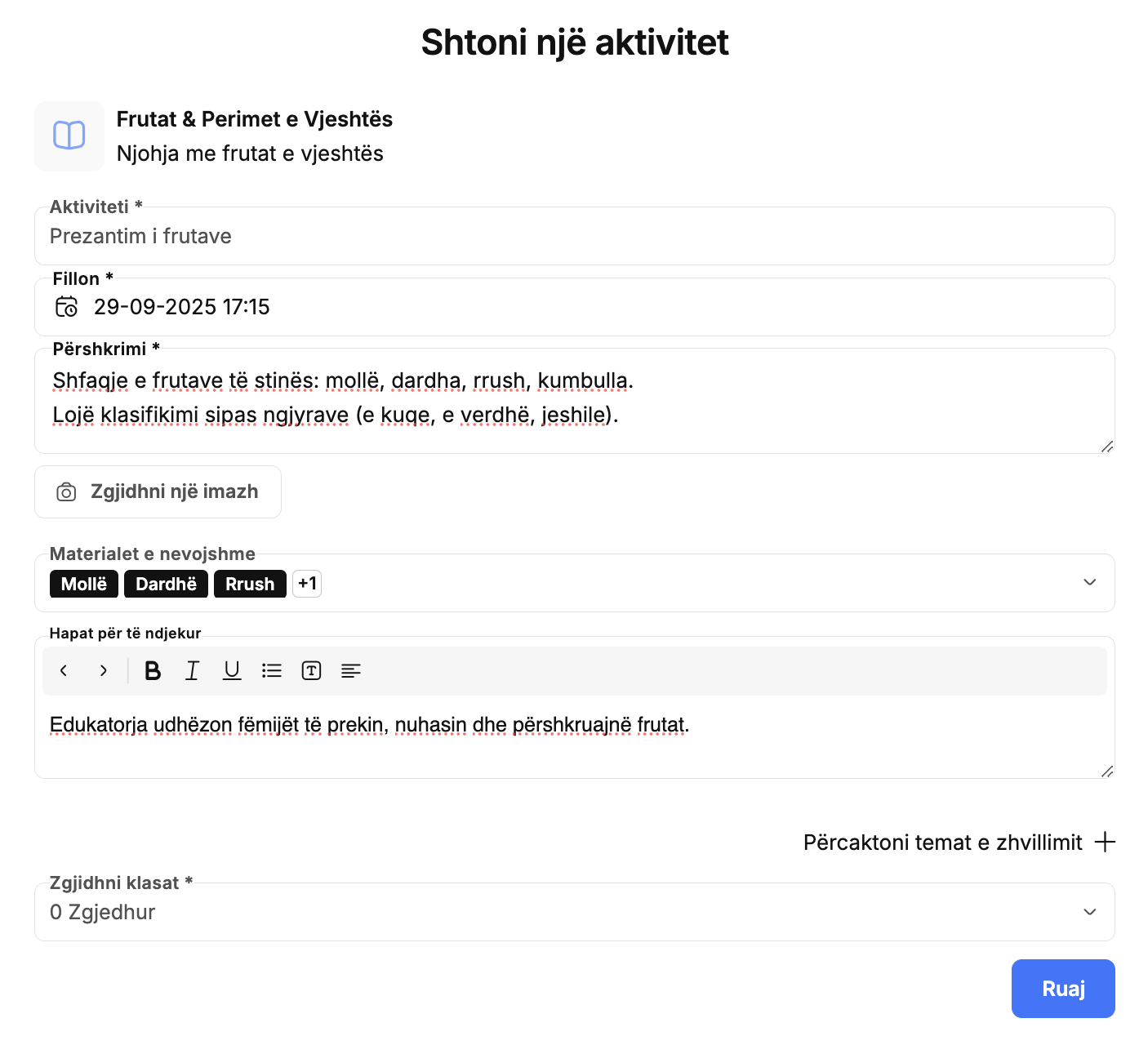Viewport: 1148px width, 1045px height.
Task: Open the Zgjidhni klasat dropdown
Action: point(1089,912)
